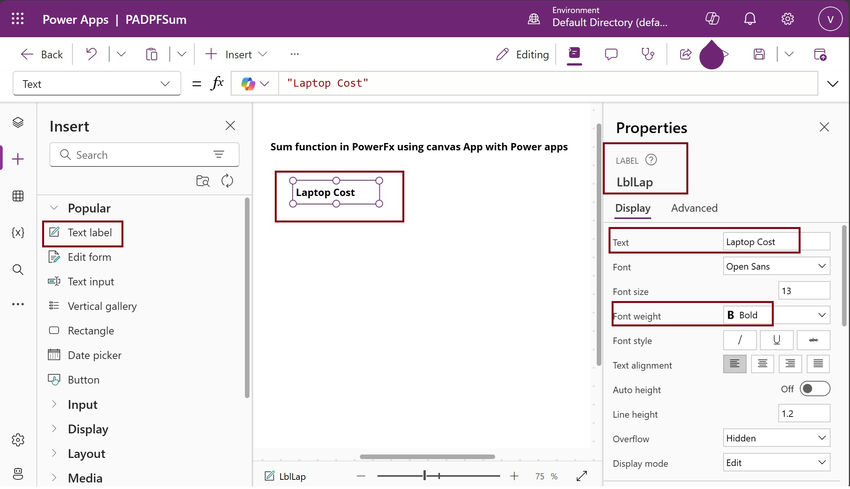
Task: Toggle the Auto height switch
Action: coord(815,389)
